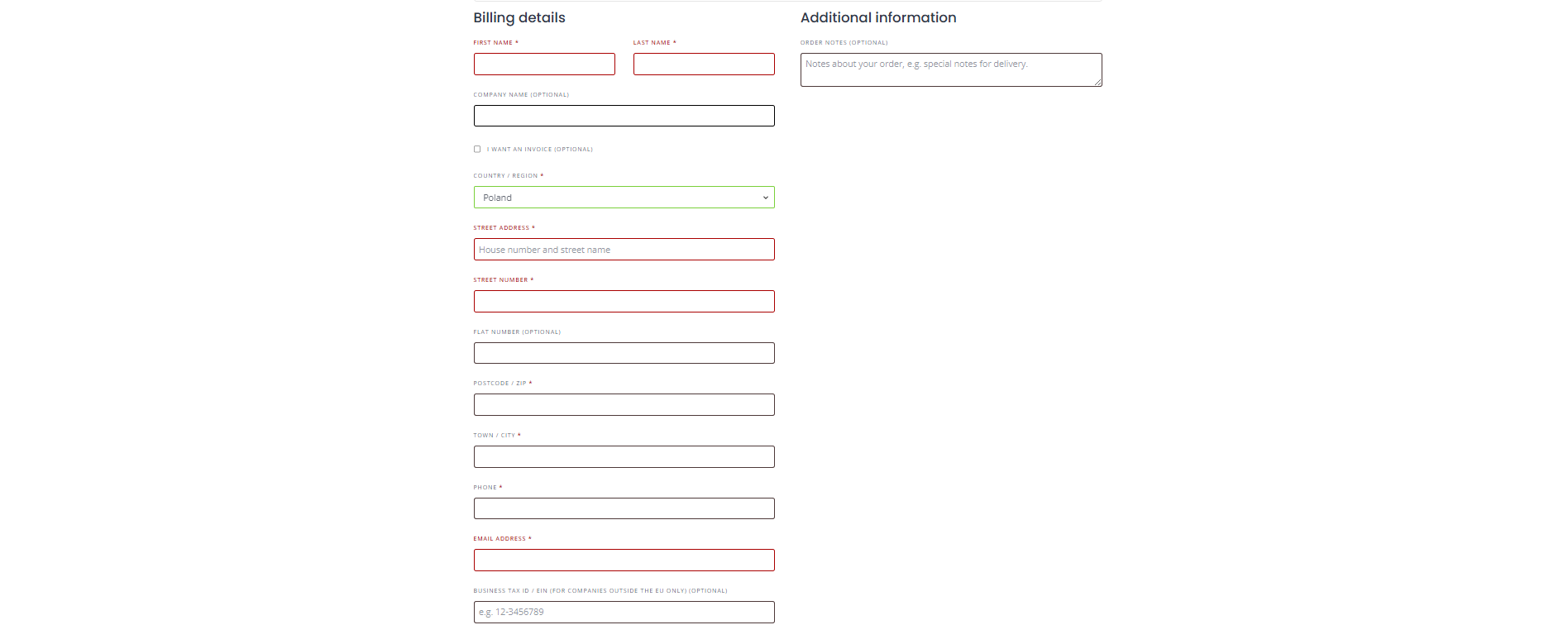Focus the First Name input field

point(544,64)
